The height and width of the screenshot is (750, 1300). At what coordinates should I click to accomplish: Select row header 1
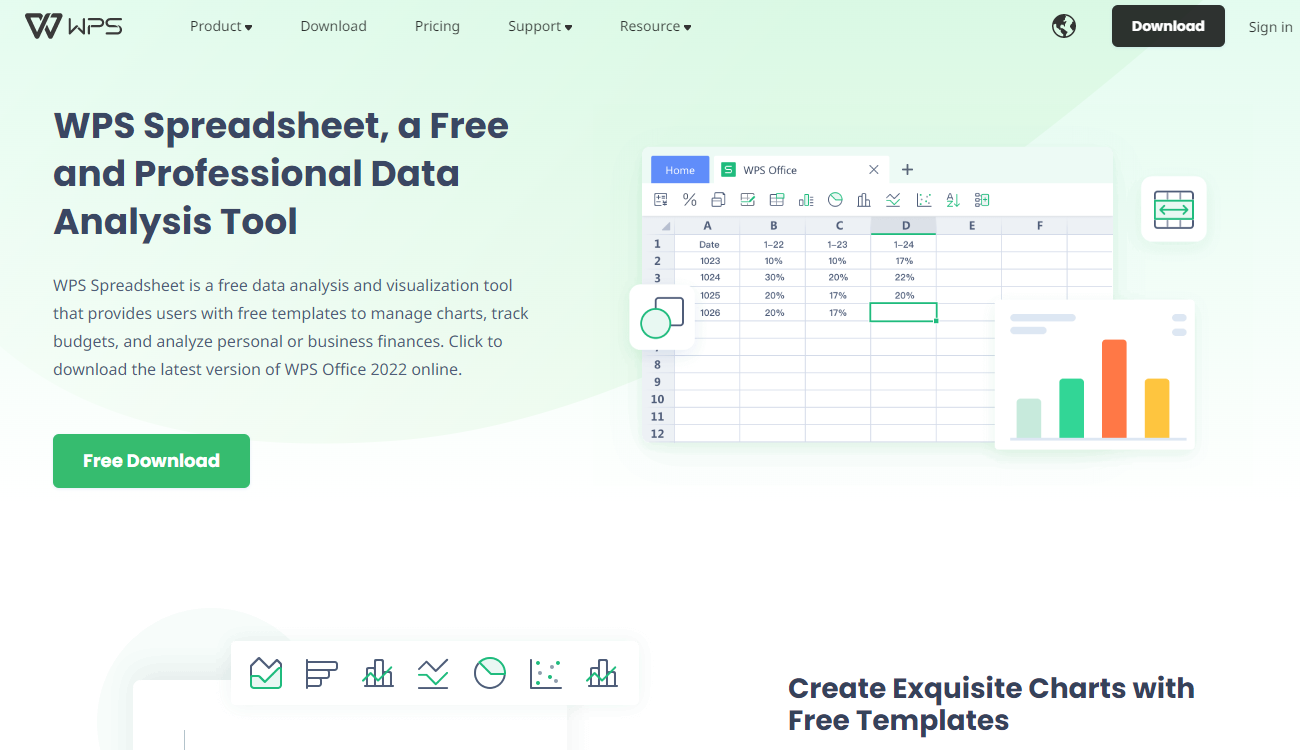point(658,244)
